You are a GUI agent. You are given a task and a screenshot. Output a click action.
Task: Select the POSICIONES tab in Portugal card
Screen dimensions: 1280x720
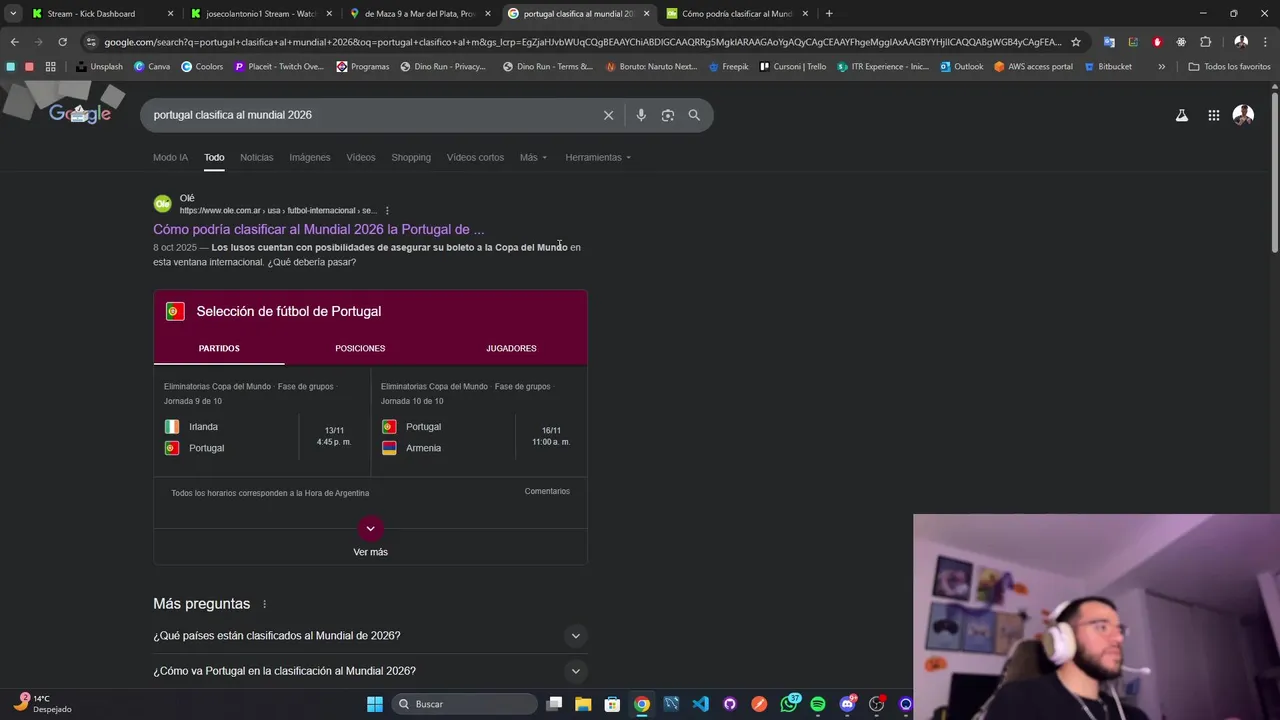coord(360,348)
